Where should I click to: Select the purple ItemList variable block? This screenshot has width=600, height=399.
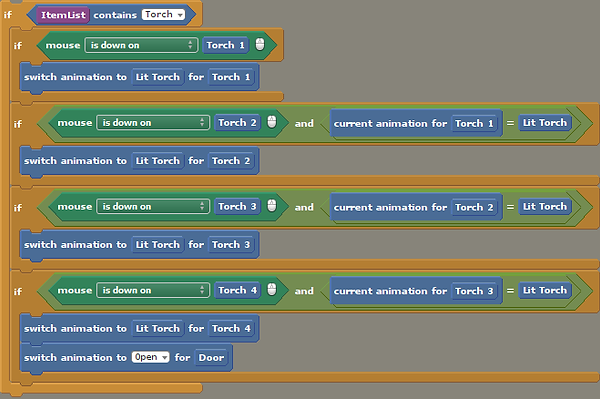click(x=63, y=15)
